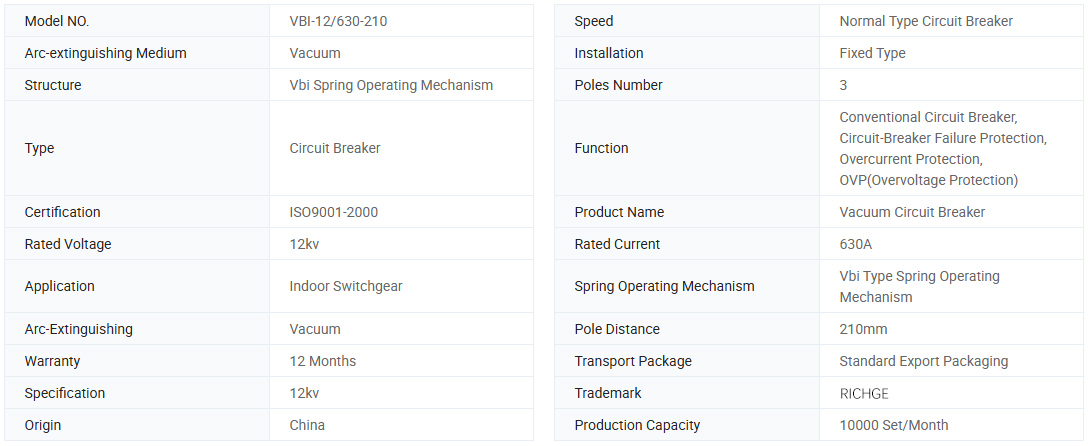Click the ISO9001-2000 certification value

pos(334,212)
